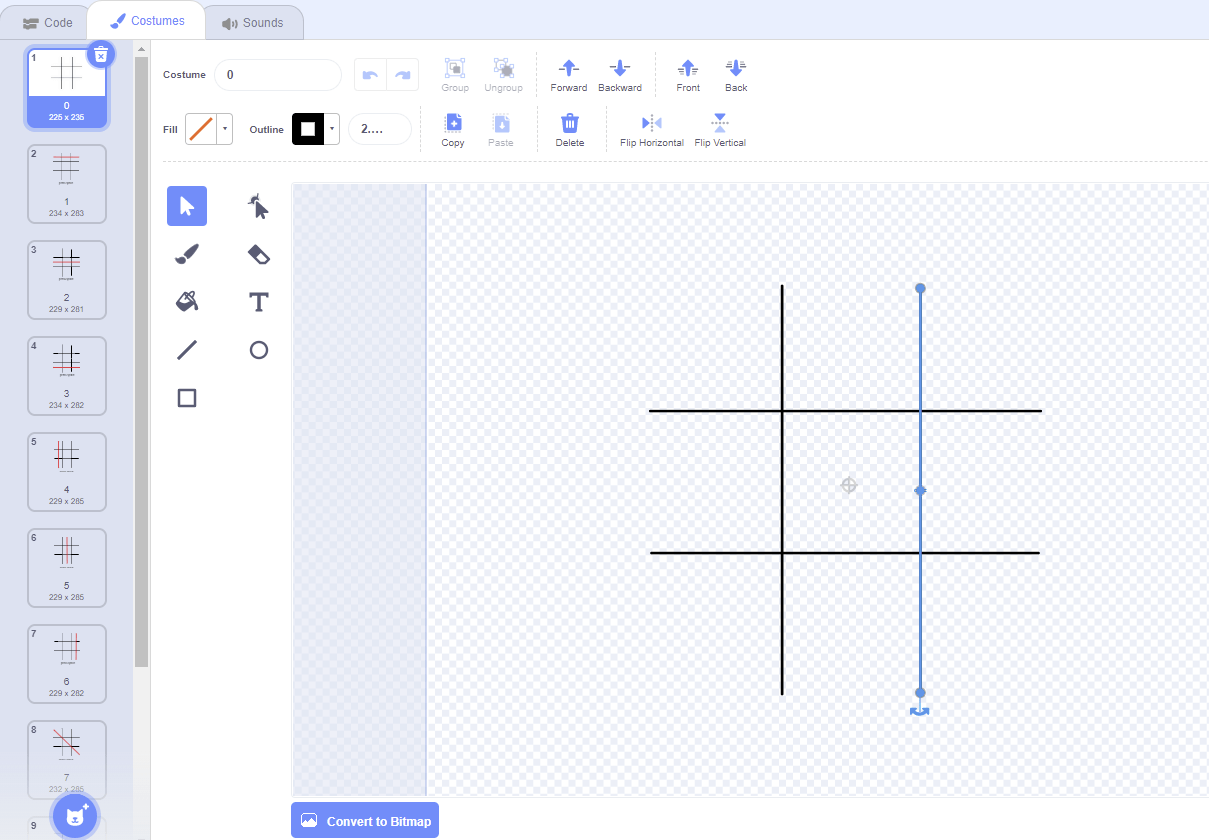Click the top handle of selected line
The image size is (1209, 840).
(920, 288)
